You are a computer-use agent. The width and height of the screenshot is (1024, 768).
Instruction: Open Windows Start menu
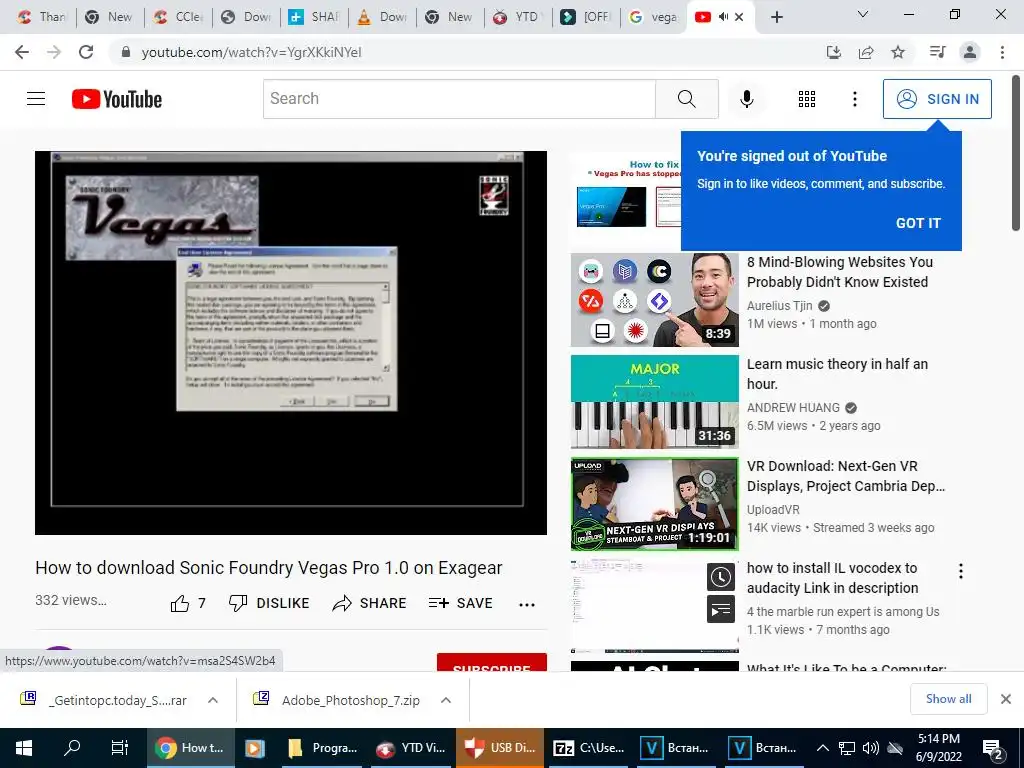[24, 748]
